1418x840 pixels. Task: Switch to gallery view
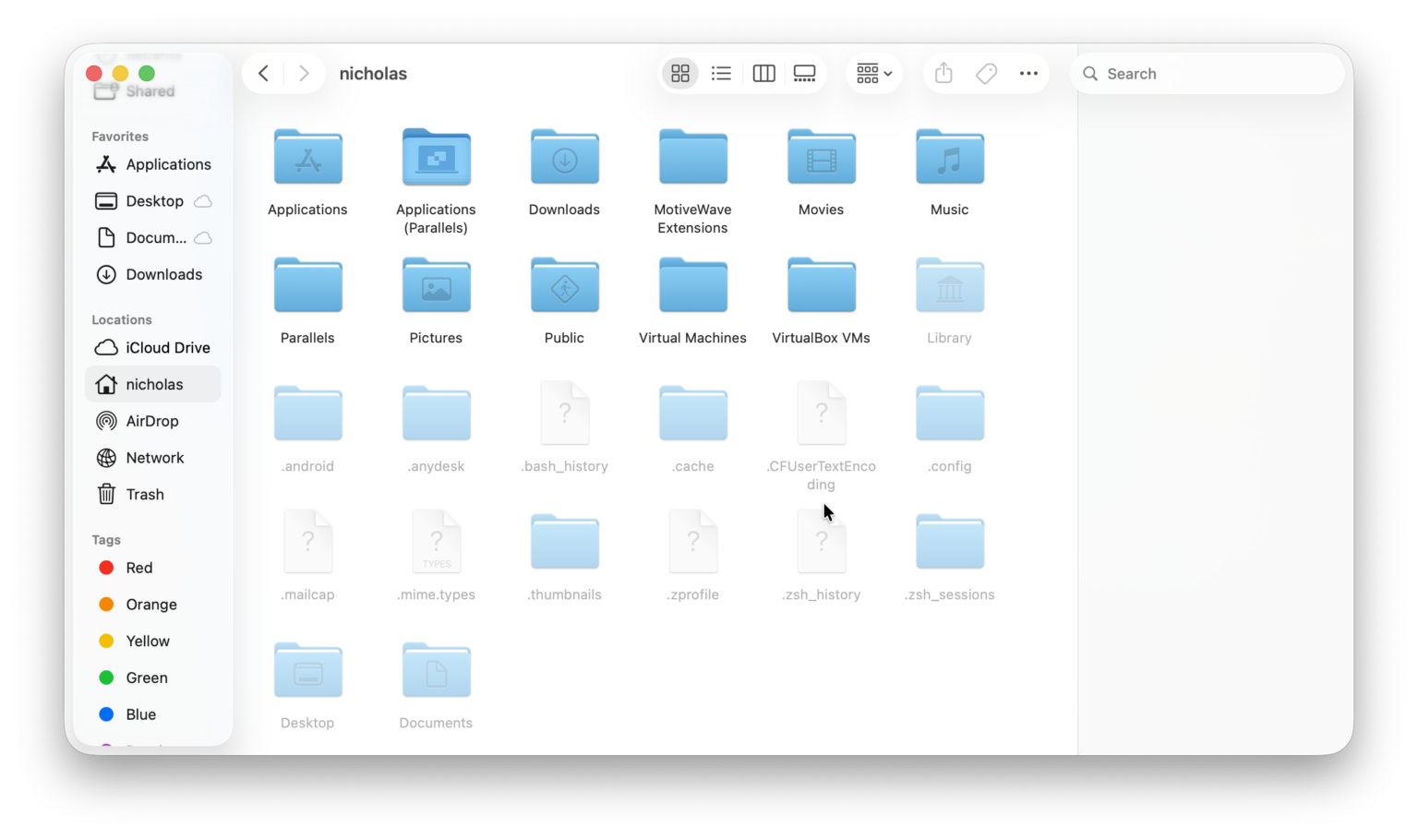click(805, 74)
